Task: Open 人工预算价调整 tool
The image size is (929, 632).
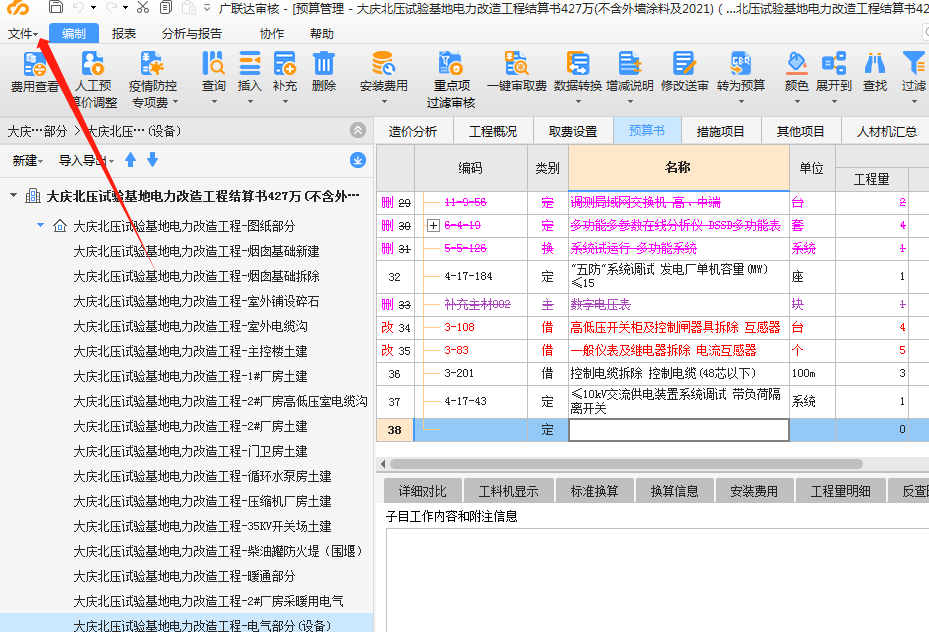Action: (x=93, y=80)
